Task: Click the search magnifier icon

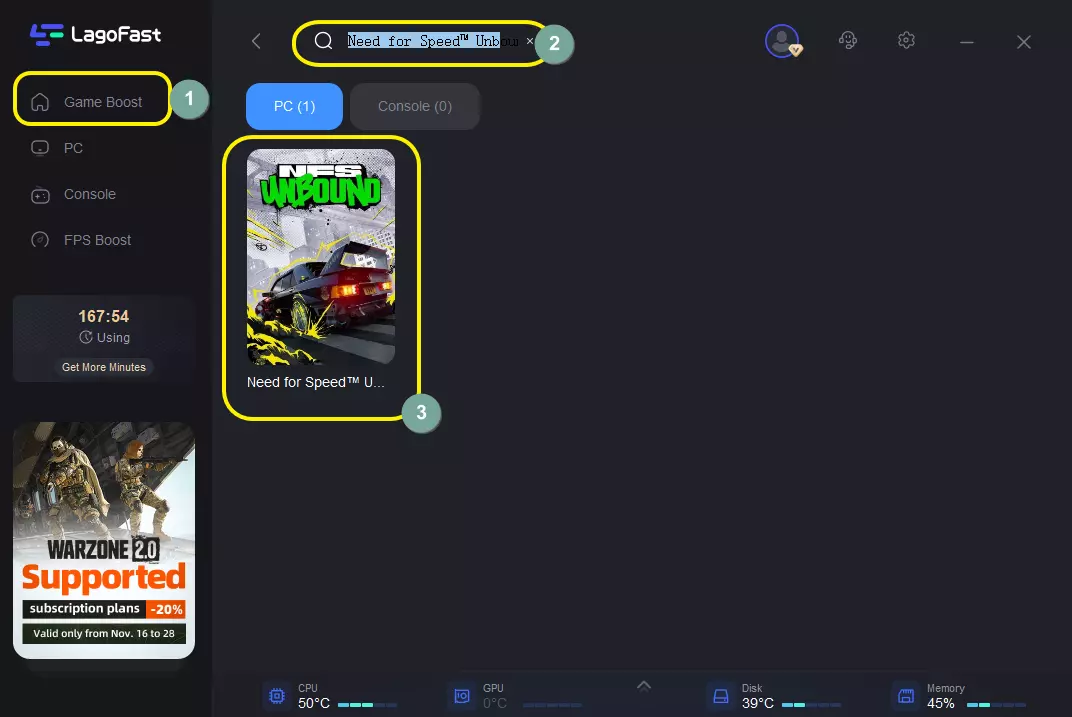Action: pyautogui.click(x=323, y=41)
